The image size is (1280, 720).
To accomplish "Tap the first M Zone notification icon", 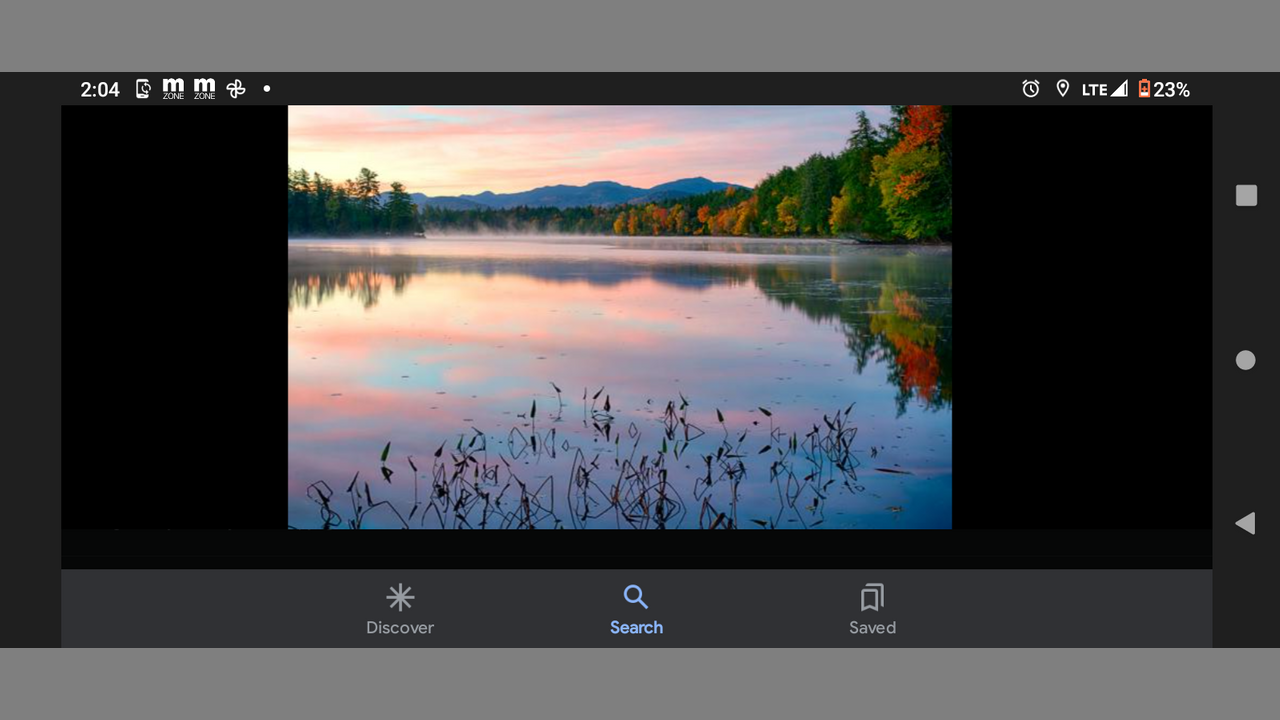I will (173, 89).
